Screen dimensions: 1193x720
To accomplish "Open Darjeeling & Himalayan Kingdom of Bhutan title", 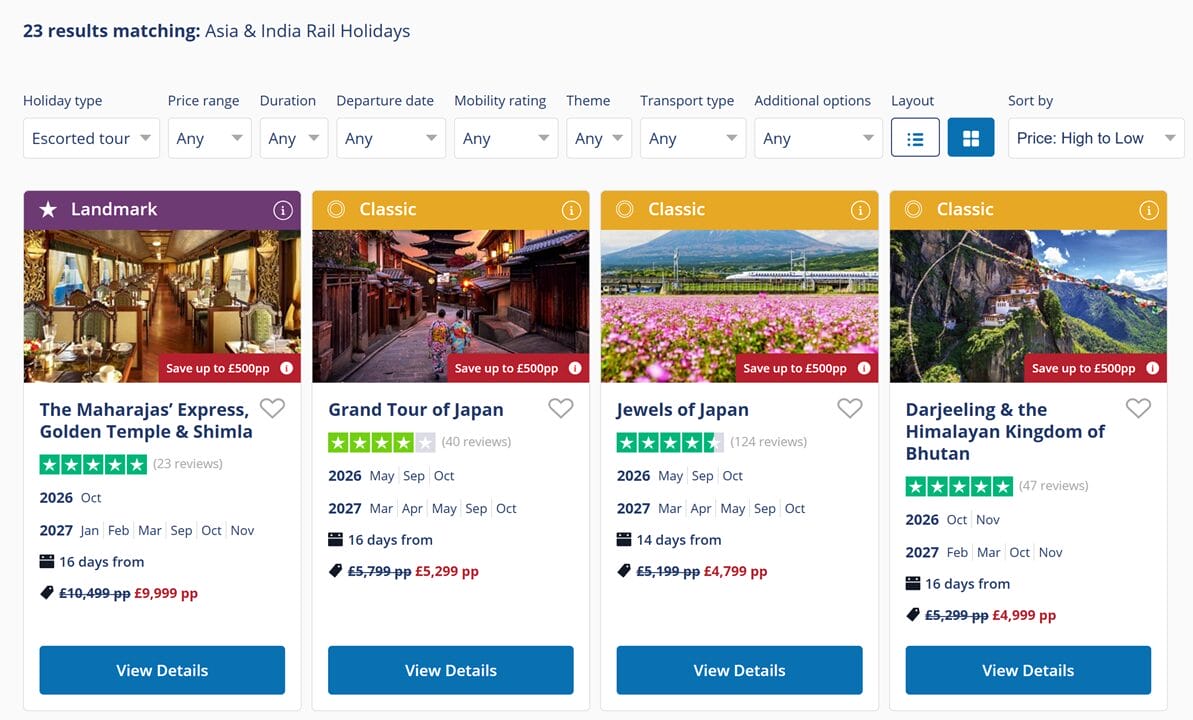I will click(x=1005, y=432).
